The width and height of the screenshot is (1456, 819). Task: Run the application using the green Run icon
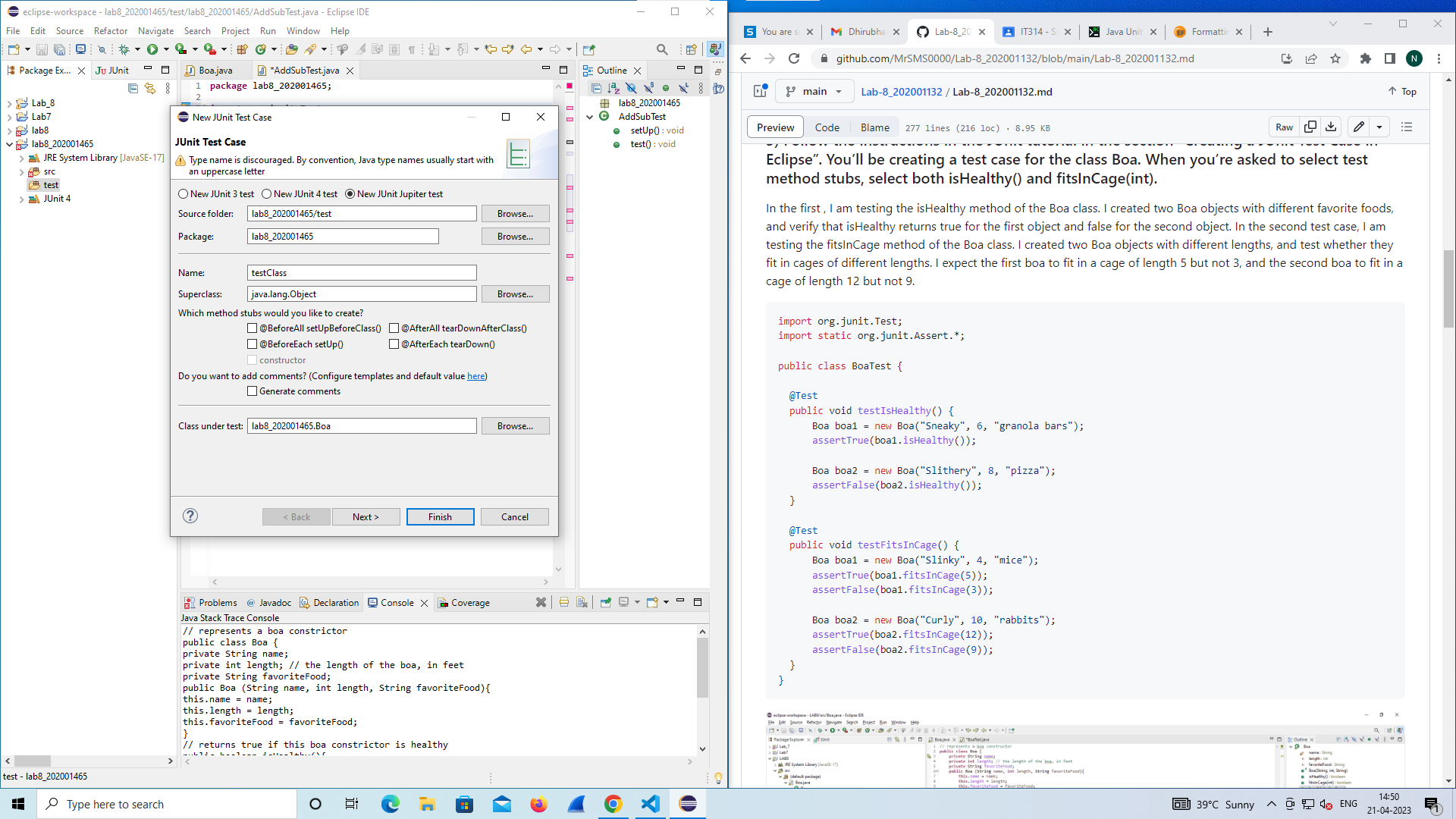[154, 49]
